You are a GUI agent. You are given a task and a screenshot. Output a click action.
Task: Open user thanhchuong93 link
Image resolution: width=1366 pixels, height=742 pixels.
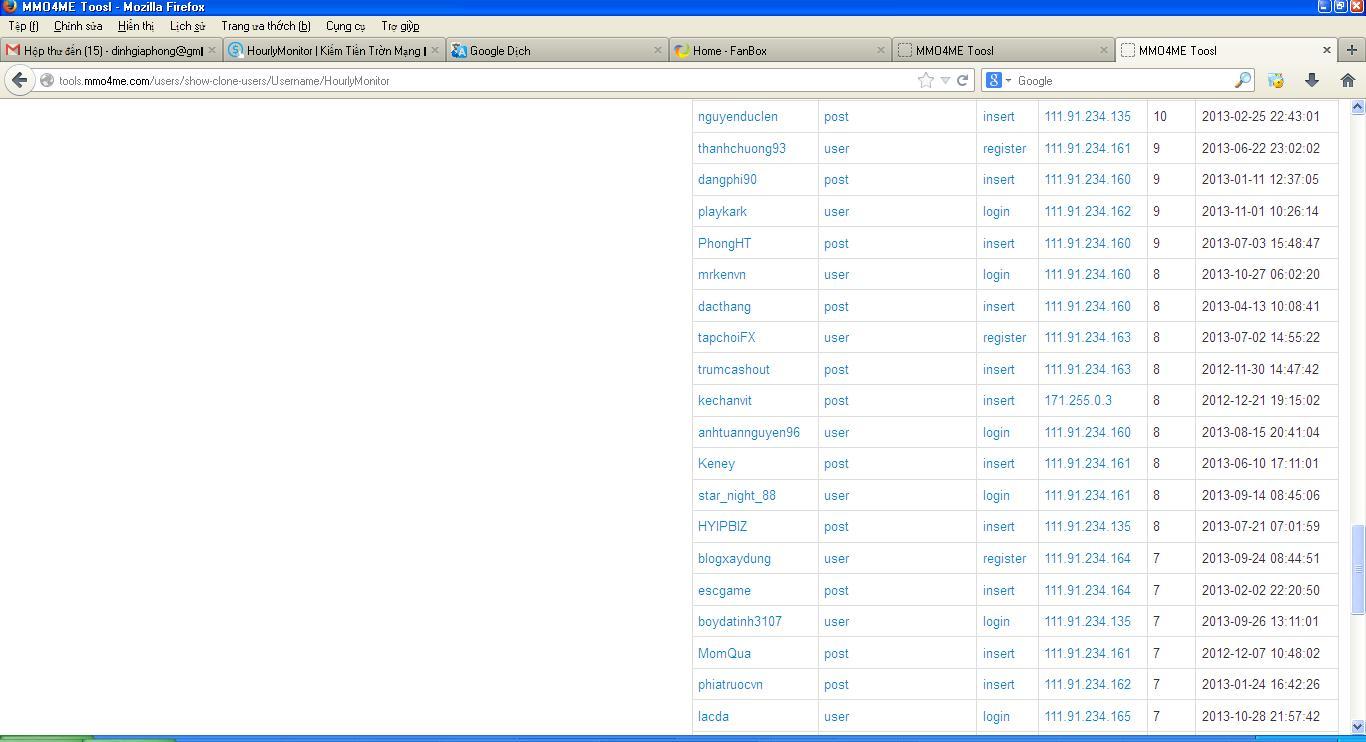(742, 149)
